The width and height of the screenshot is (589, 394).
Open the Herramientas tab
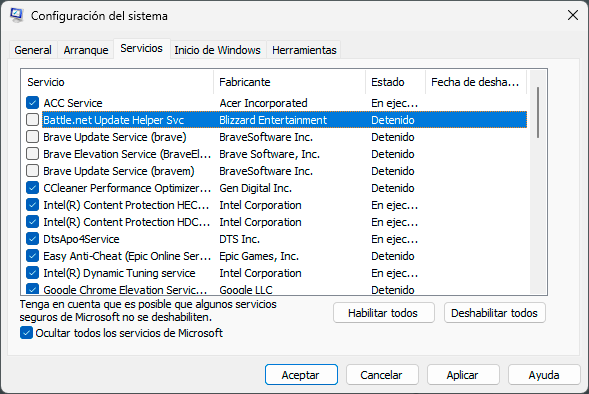coord(304,50)
